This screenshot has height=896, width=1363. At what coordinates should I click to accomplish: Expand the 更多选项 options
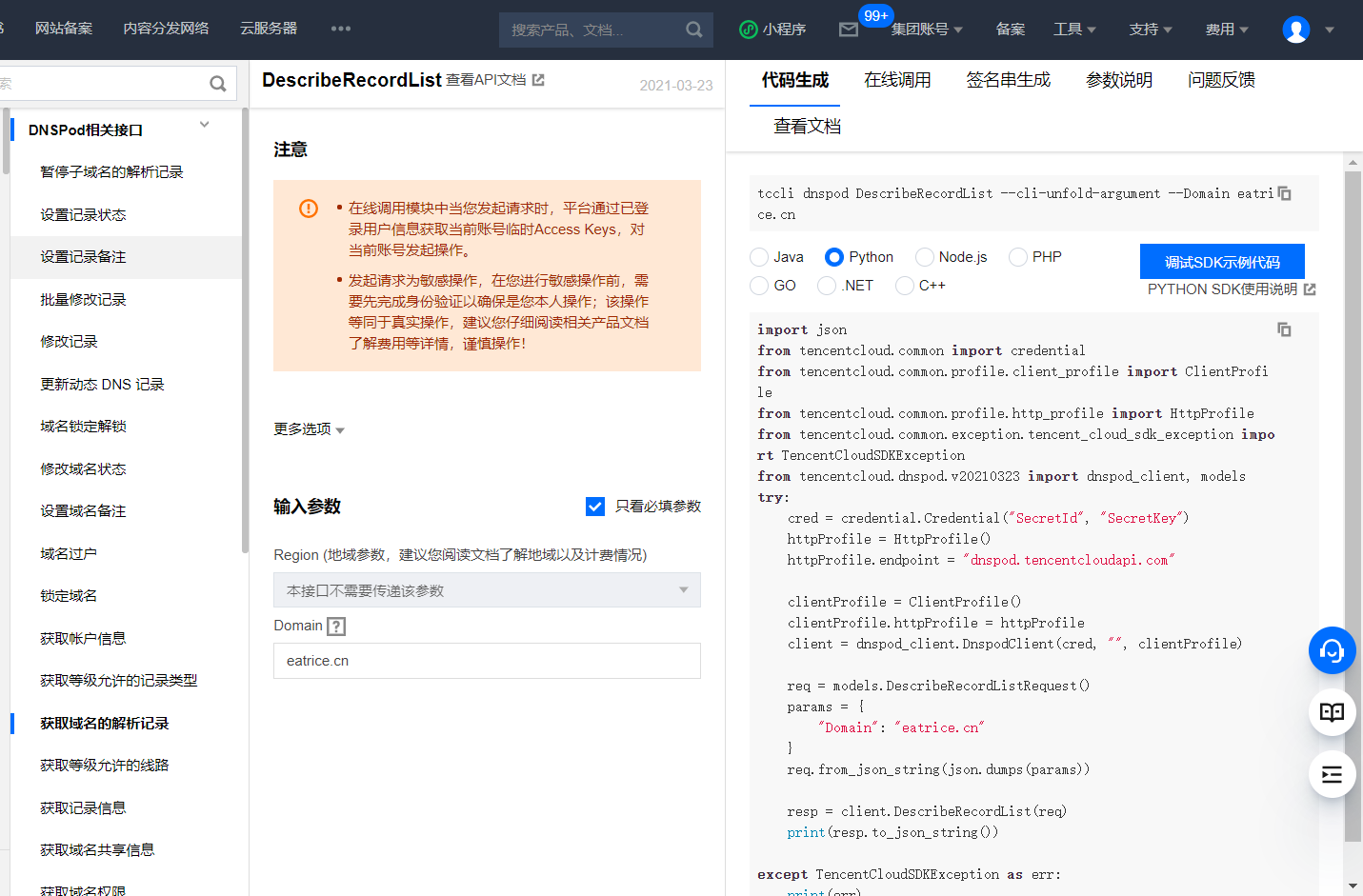tap(309, 429)
